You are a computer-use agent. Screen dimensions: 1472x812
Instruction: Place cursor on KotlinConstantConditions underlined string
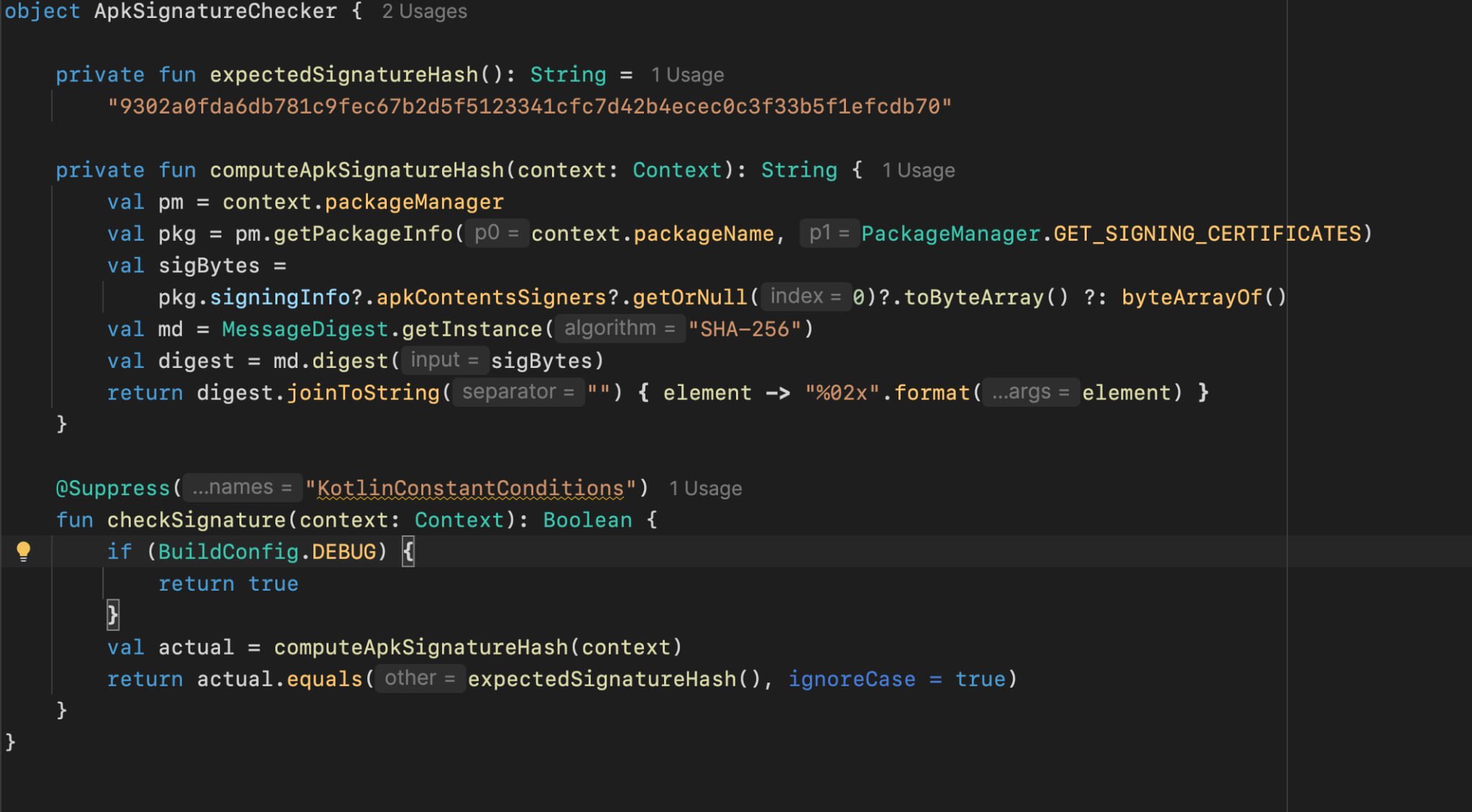[471, 489]
